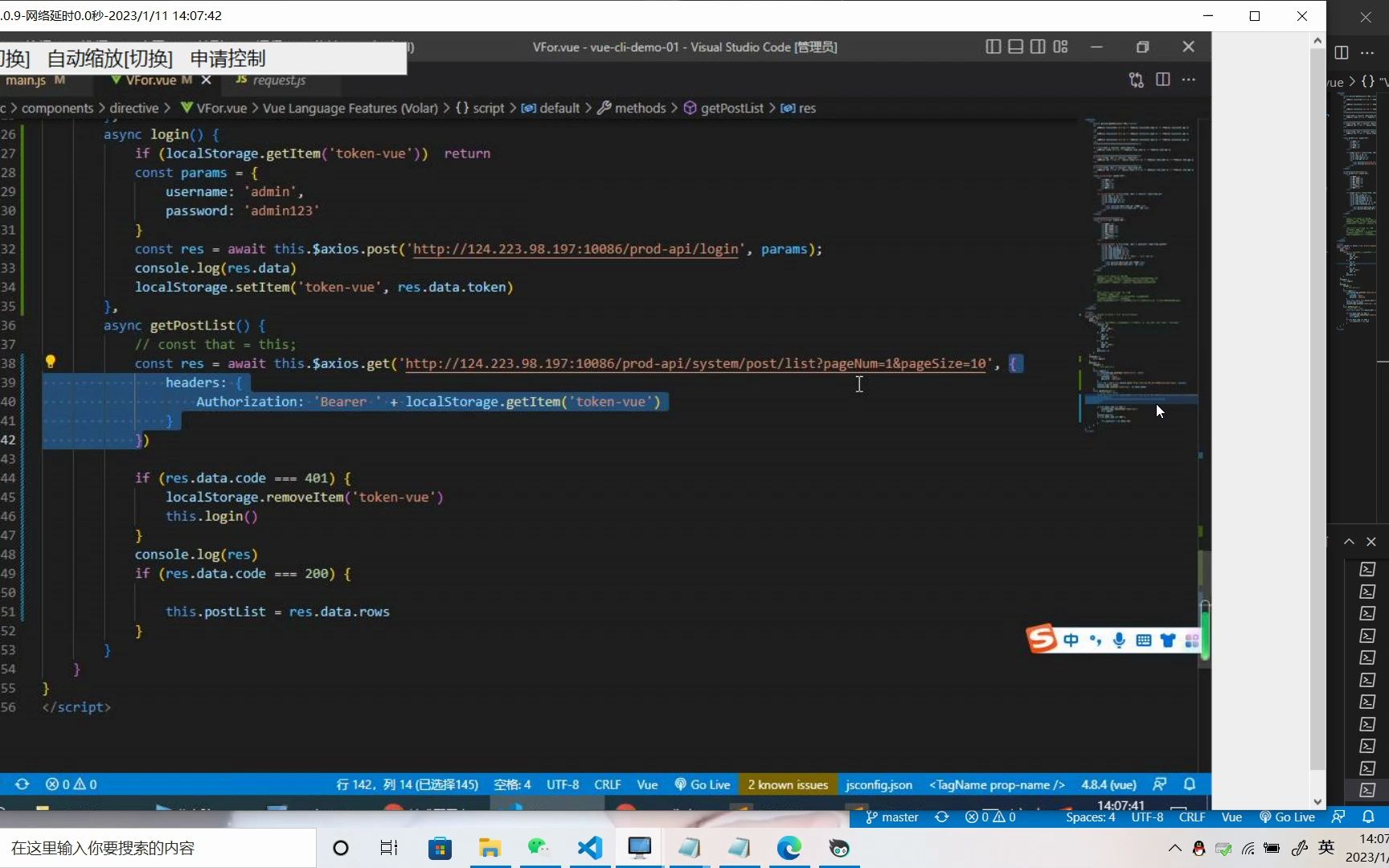
Task: Change indentation via 空格: 4
Action: [x=512, y=784]
